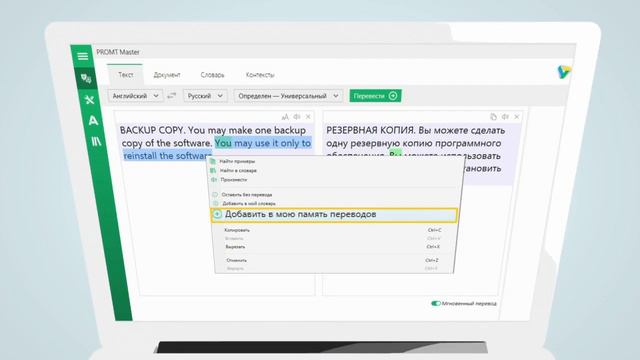Viewport: 640px width, 360px height.
Task: Click the PROMT logo icon
Action: coord(564,72)
